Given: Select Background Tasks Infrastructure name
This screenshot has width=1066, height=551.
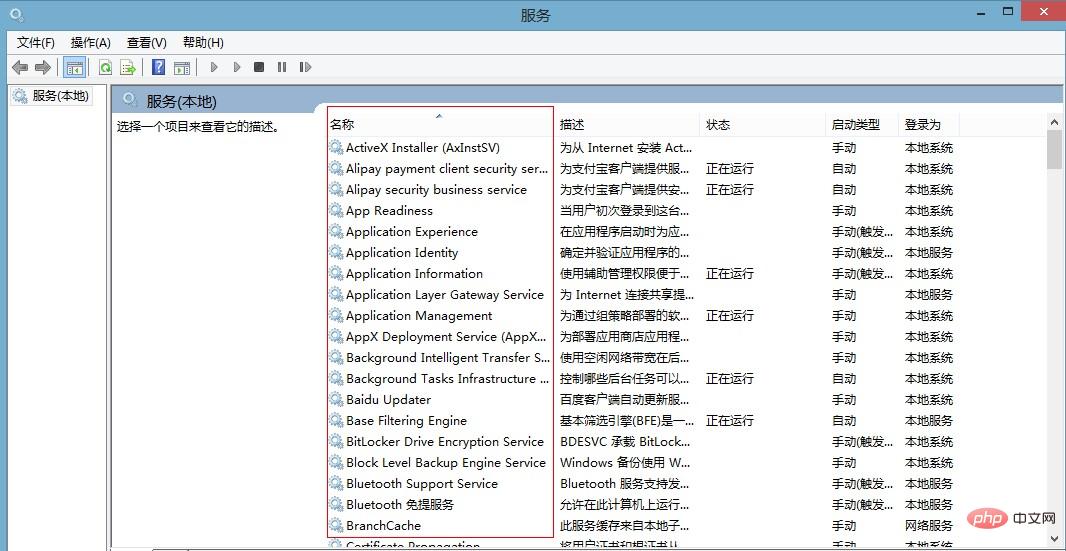Looking at the screenshot, I should (447, 379).
